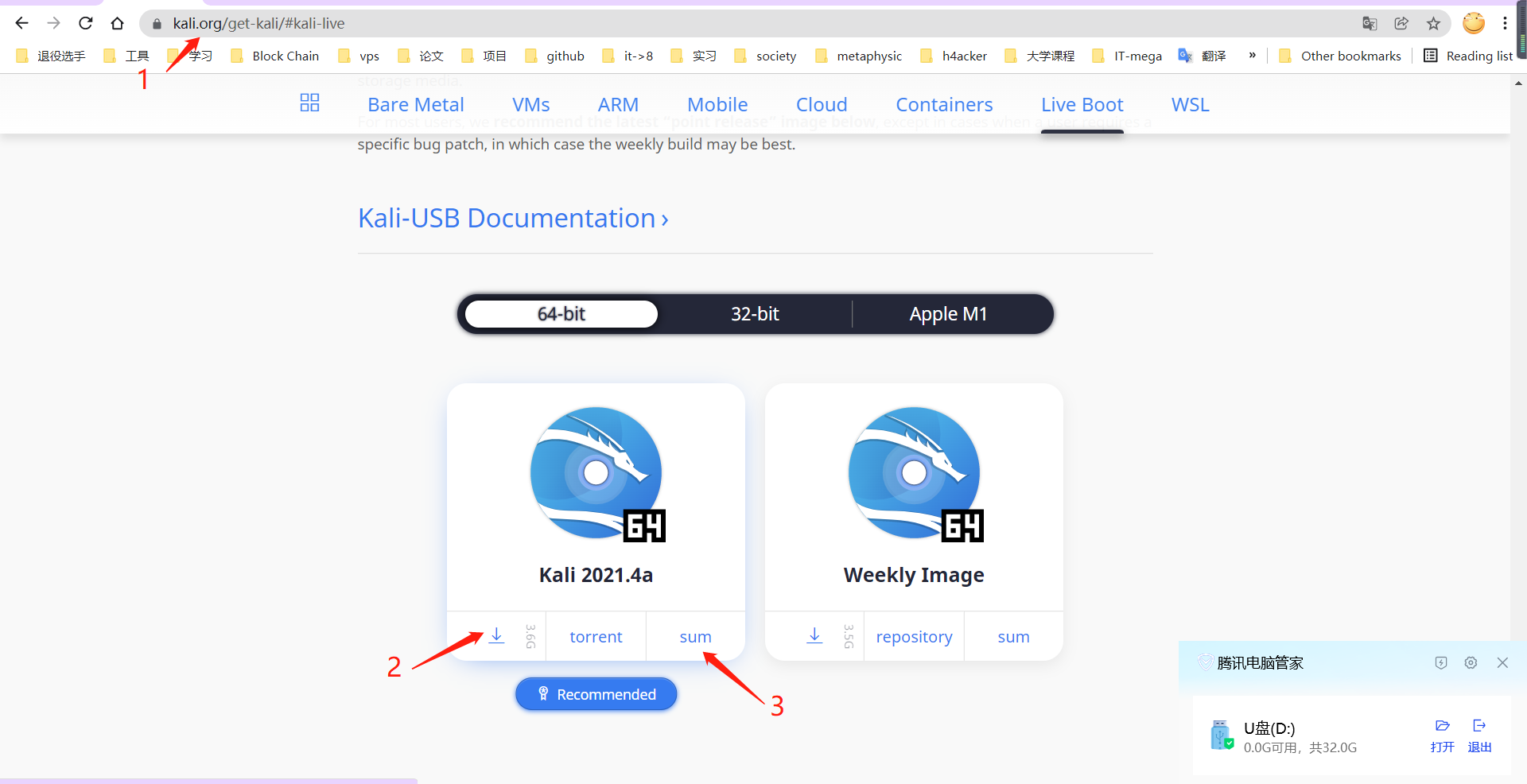Click the shield icon in 腾讯电脑管家 popup
Screen dimensions: 1527x784
tap(1440, 662)
